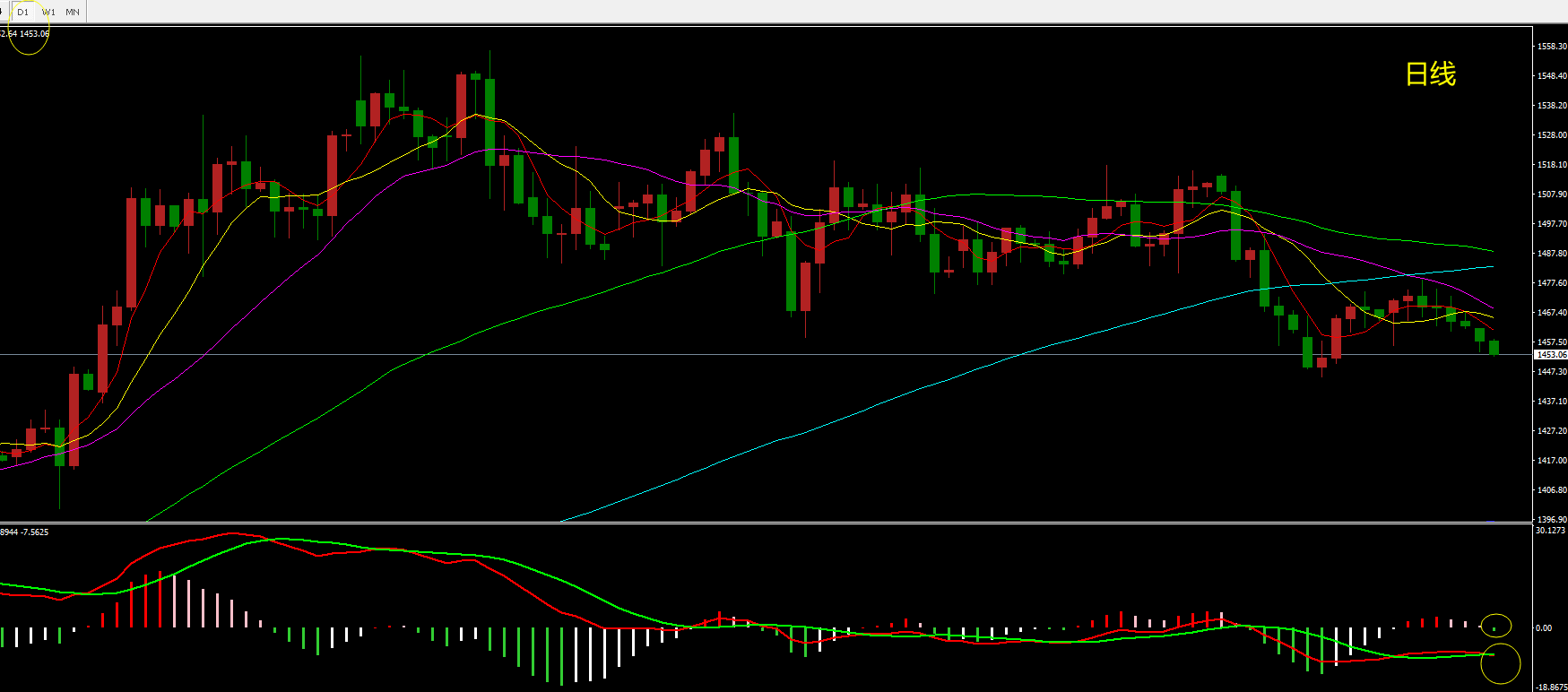Click the -7.5625 MACD value readout
Image resolution: width=1568 pixels, height=692 pixels.
click(35, 532)
